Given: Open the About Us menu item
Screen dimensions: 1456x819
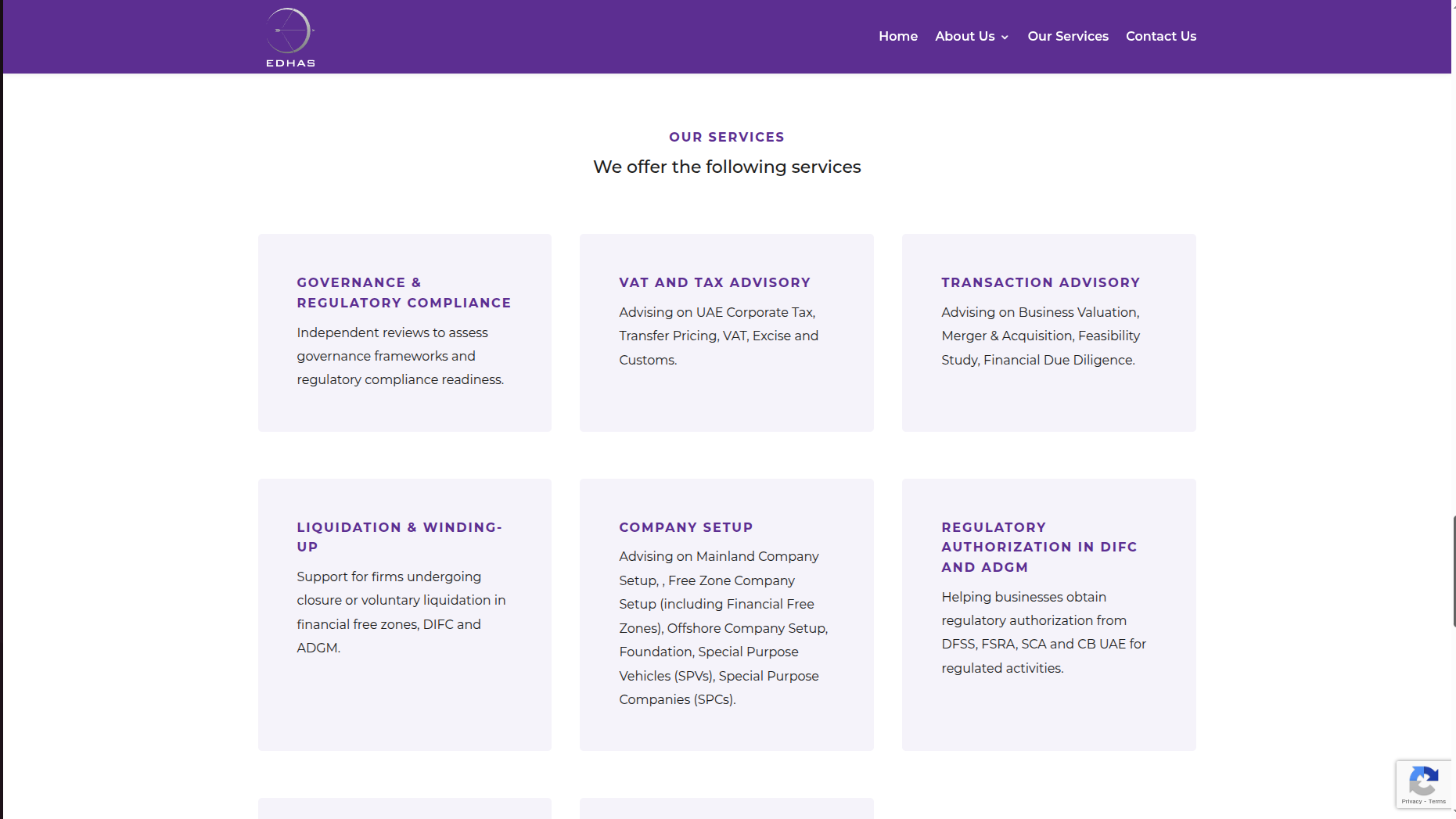Looking at the screenshot, I should (965, 36).
